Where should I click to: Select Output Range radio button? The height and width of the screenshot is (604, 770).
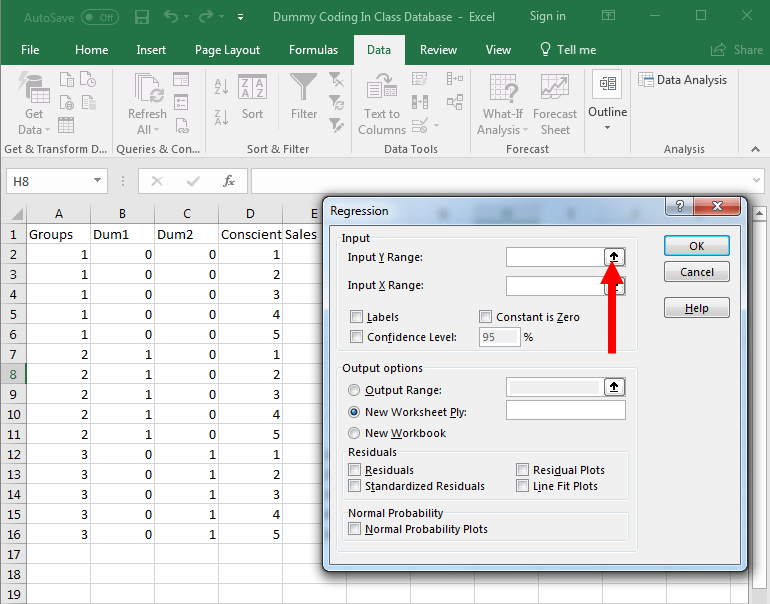(x=354, y=390)
